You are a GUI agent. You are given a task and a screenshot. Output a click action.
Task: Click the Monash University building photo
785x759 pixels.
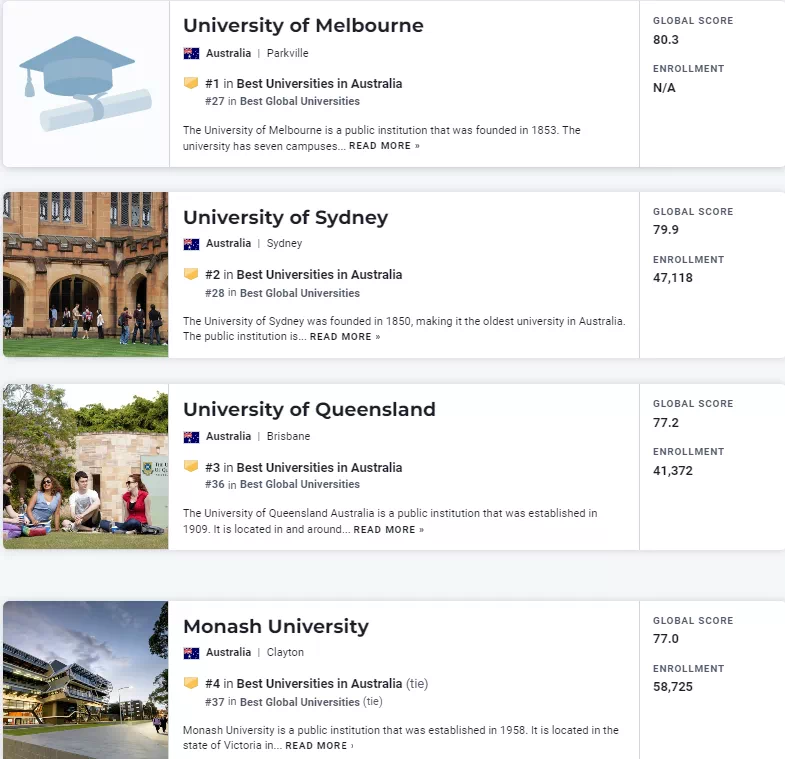tap(86, 680)
